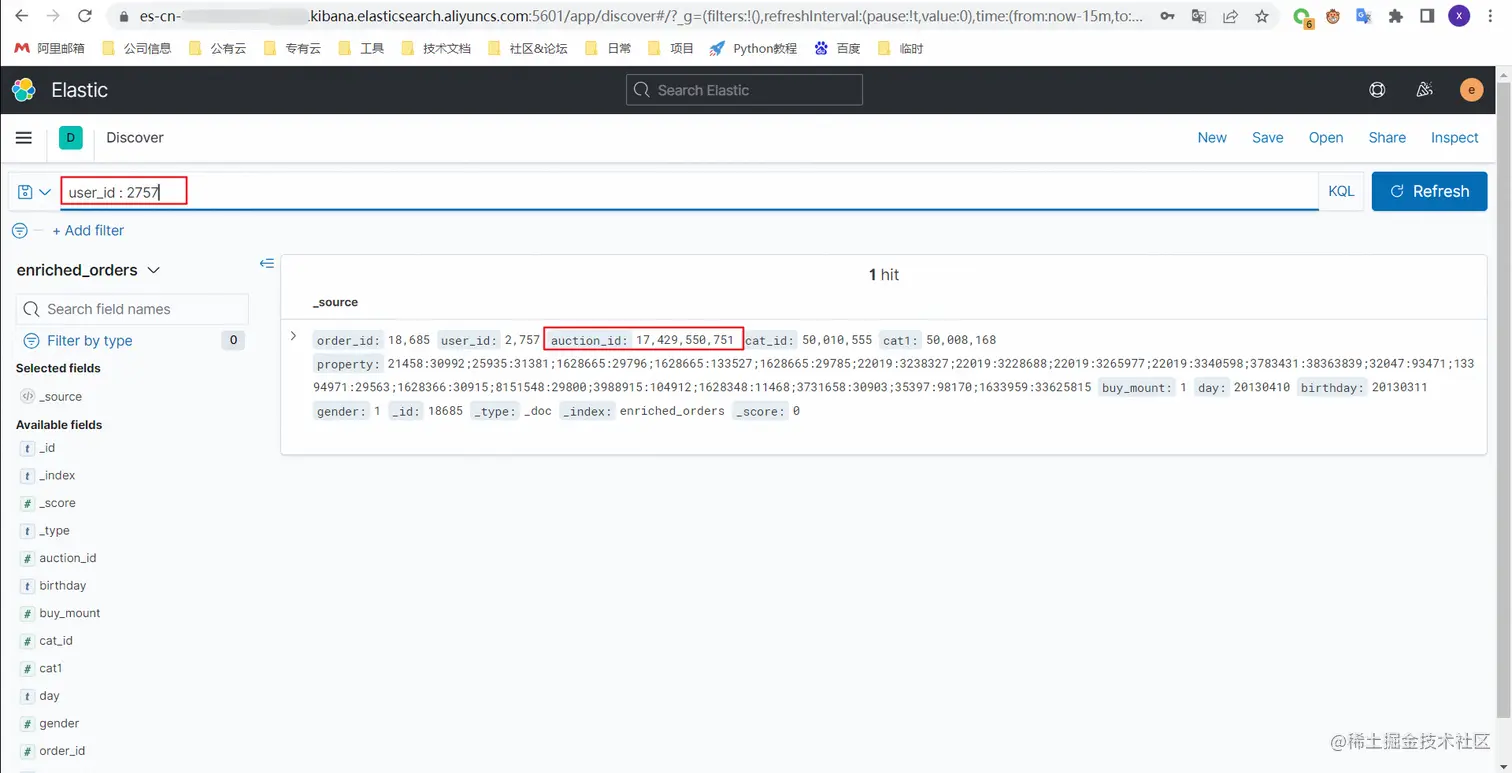
Task: Click the Search Elastic box
Action: 744,90
